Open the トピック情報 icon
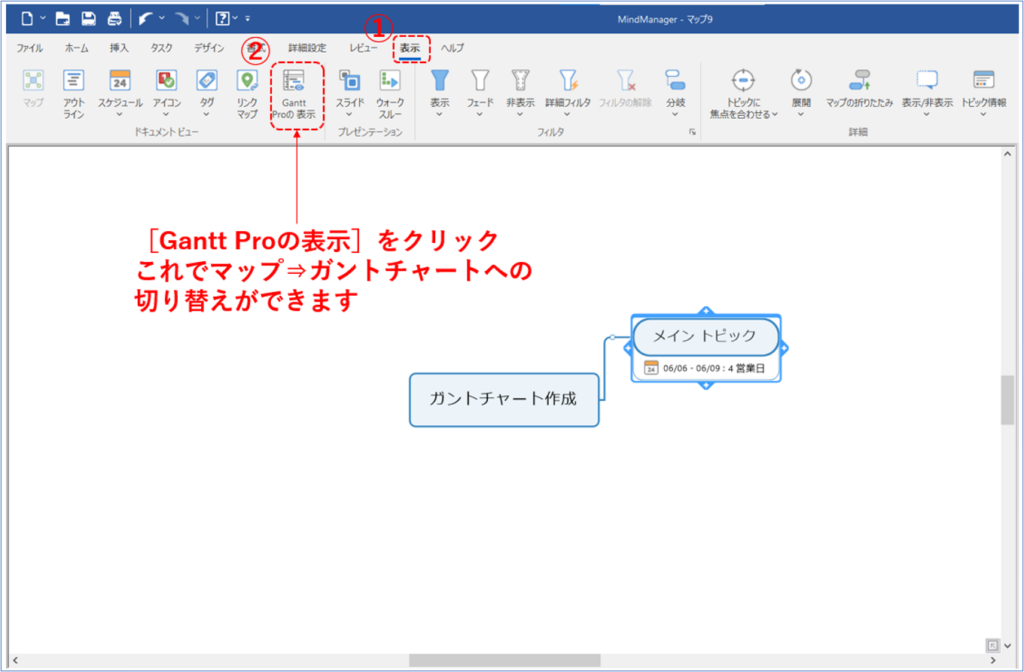The height and width of the screenshot is (672, 1024). [x=984, y=81]
